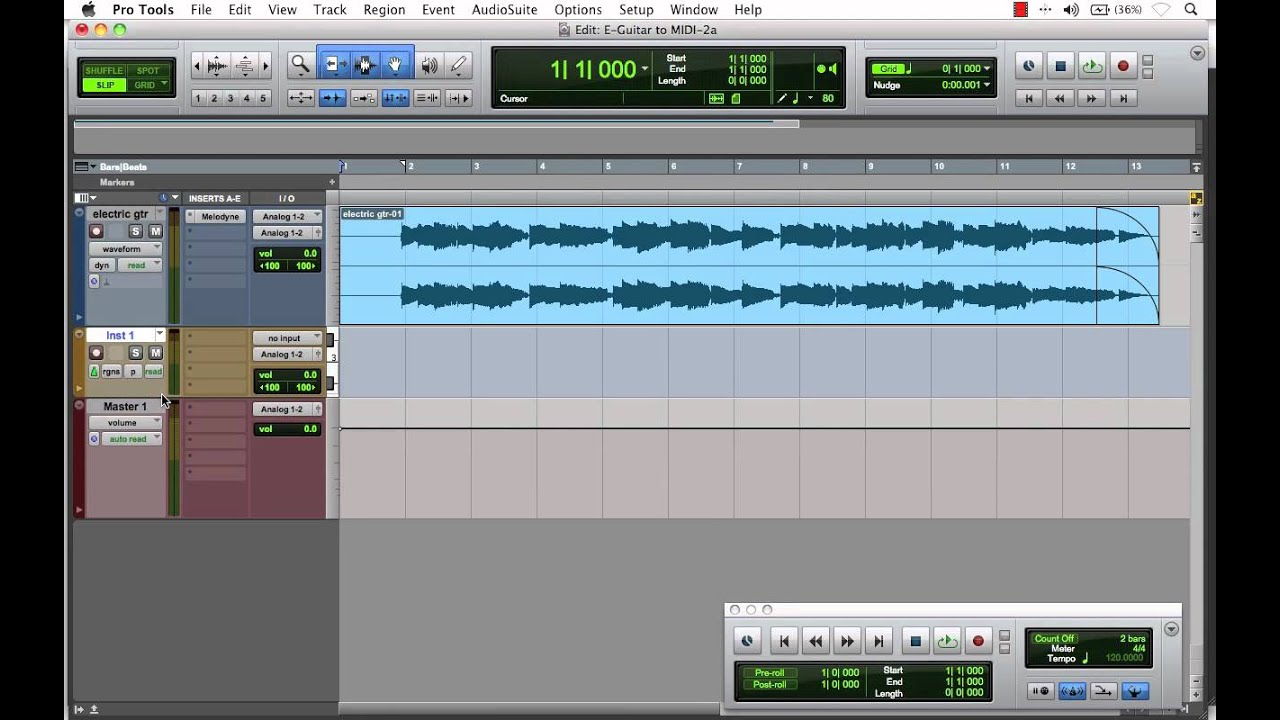Open the Options menu

578,10
